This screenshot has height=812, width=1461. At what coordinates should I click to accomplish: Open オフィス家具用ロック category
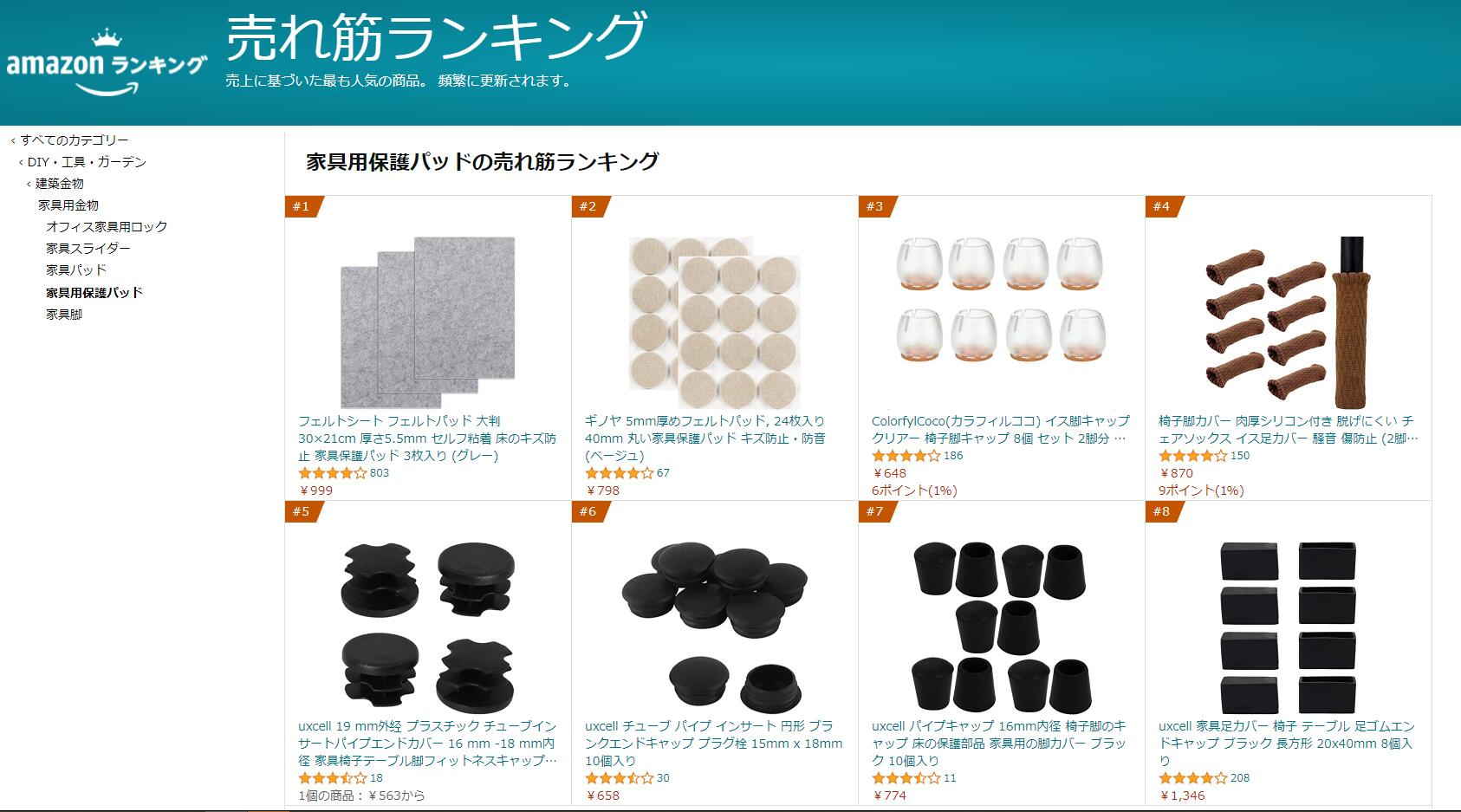107,227
